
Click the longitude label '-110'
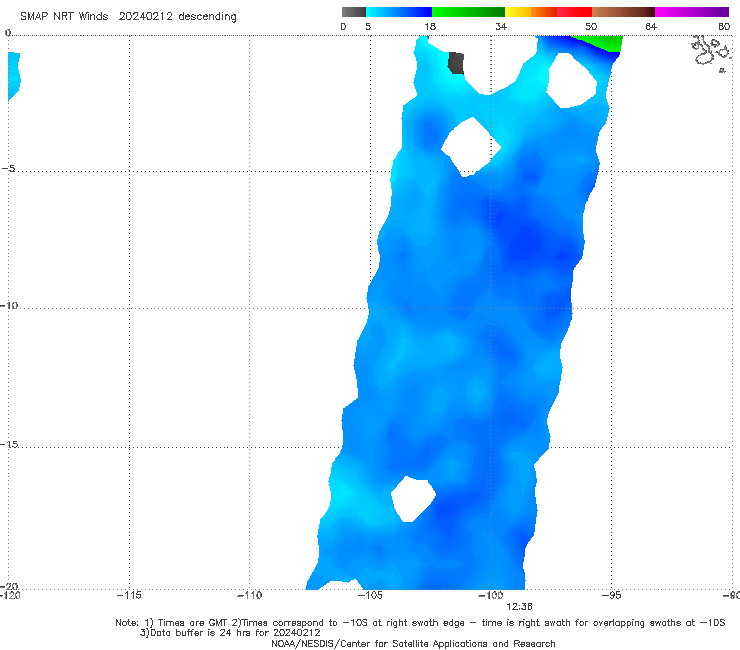[x=249, y=595]
